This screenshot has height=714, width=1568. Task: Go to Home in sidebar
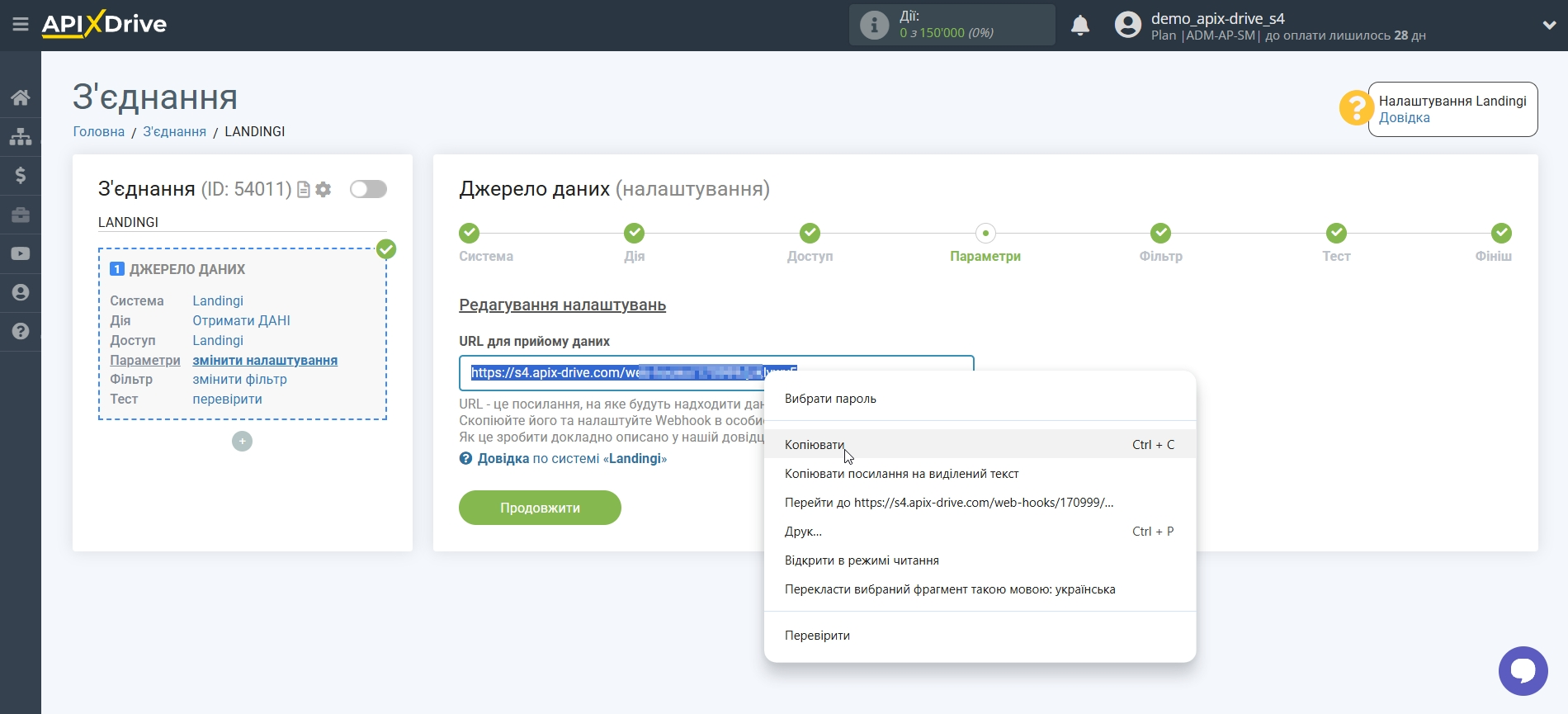pyautogui.click(x=21, y=97)
